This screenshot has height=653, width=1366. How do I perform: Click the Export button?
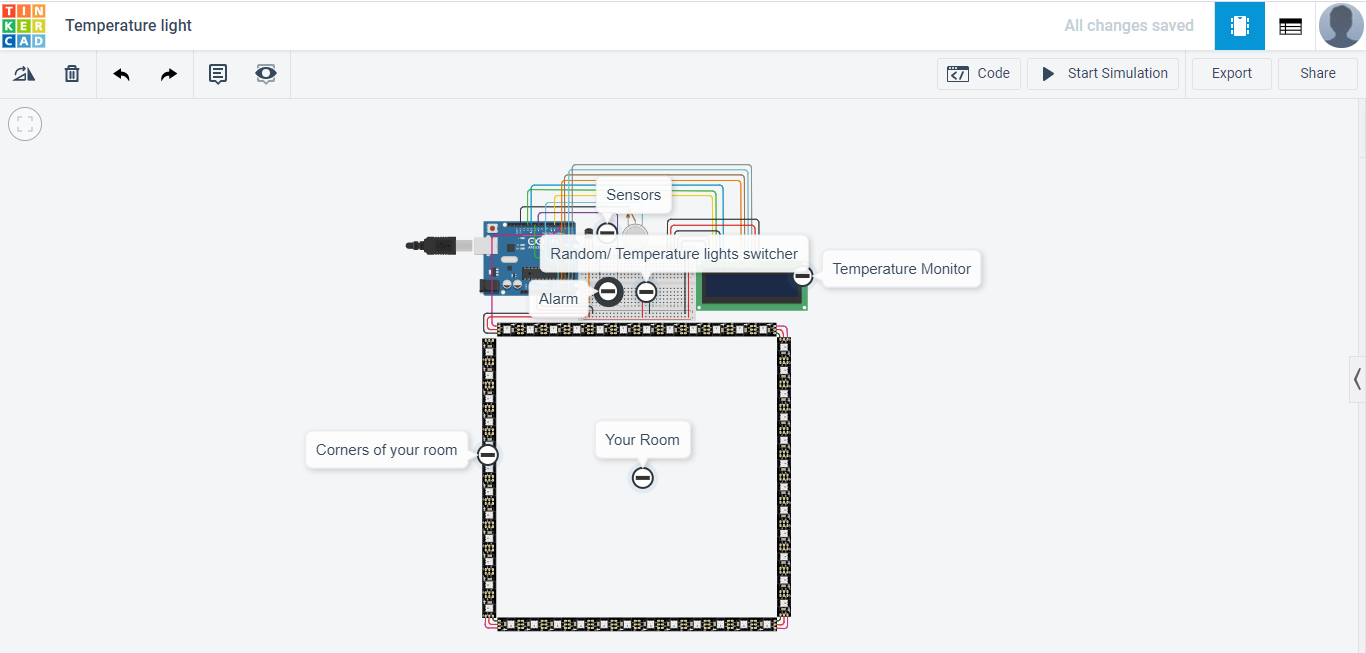click(1231, 73)
